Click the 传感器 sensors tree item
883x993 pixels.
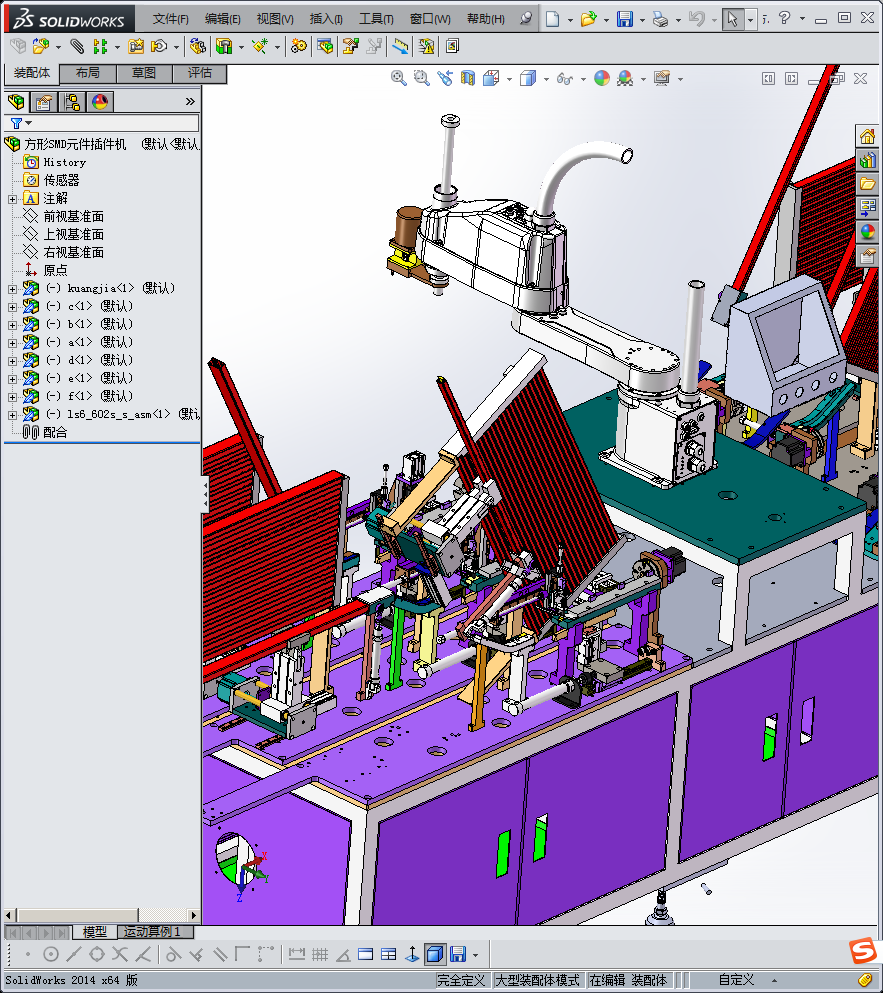(61, 180)
